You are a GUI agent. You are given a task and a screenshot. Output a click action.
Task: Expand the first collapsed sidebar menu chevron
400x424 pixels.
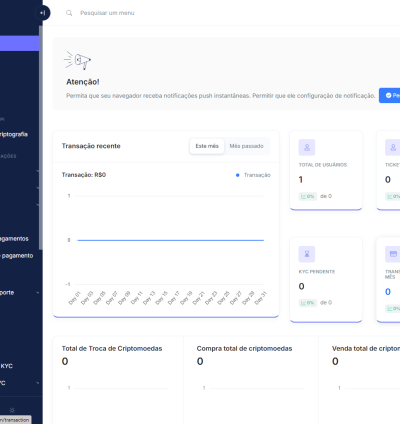(x=37, y=171)
